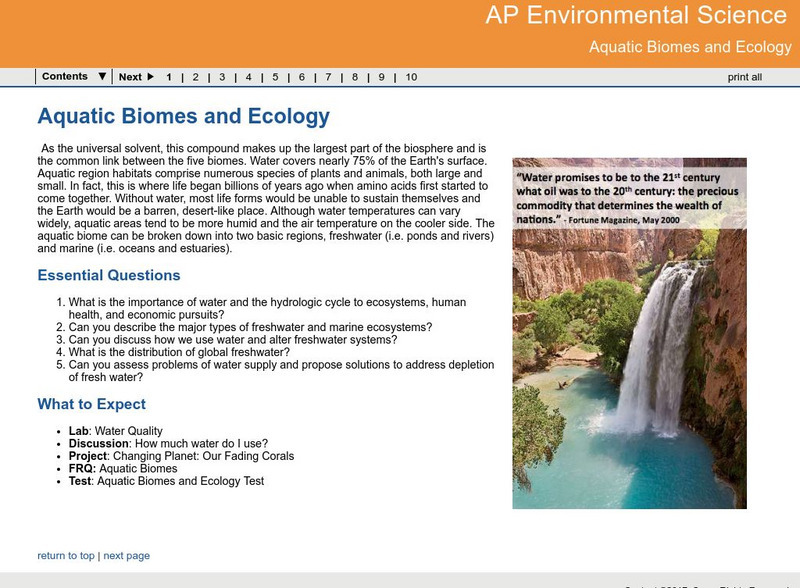Go to page 6
The width and height of the screenshot is (800, 588).
pos(302,77)
